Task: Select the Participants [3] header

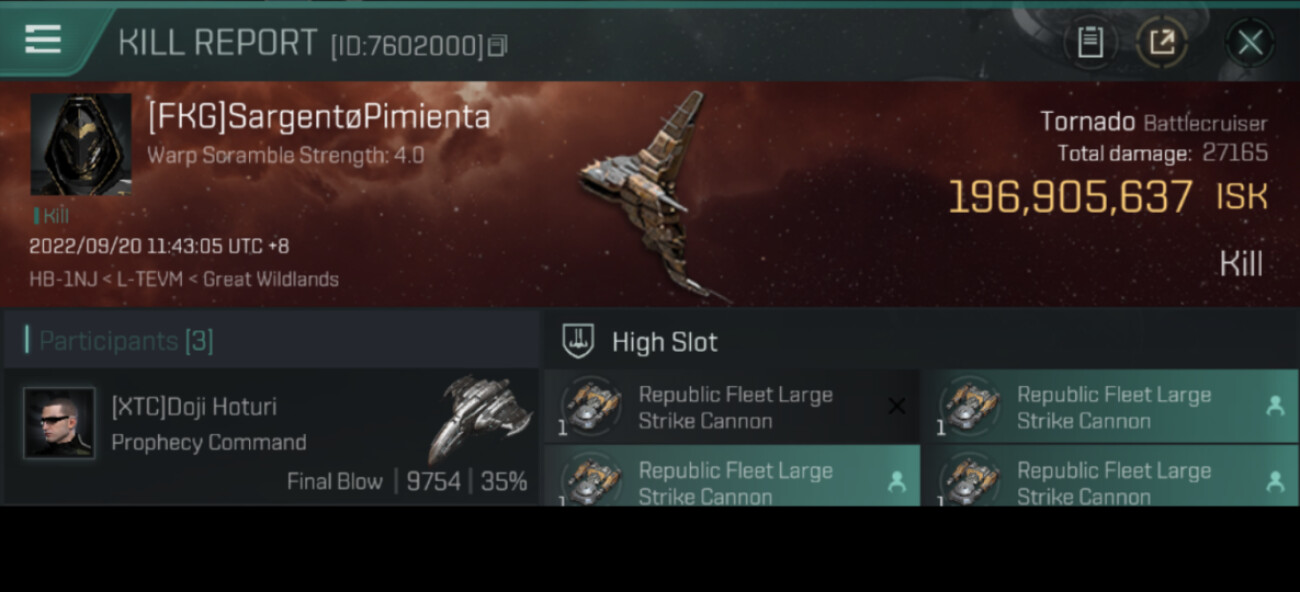Action: pyautogui.click(x=125, y=341)
